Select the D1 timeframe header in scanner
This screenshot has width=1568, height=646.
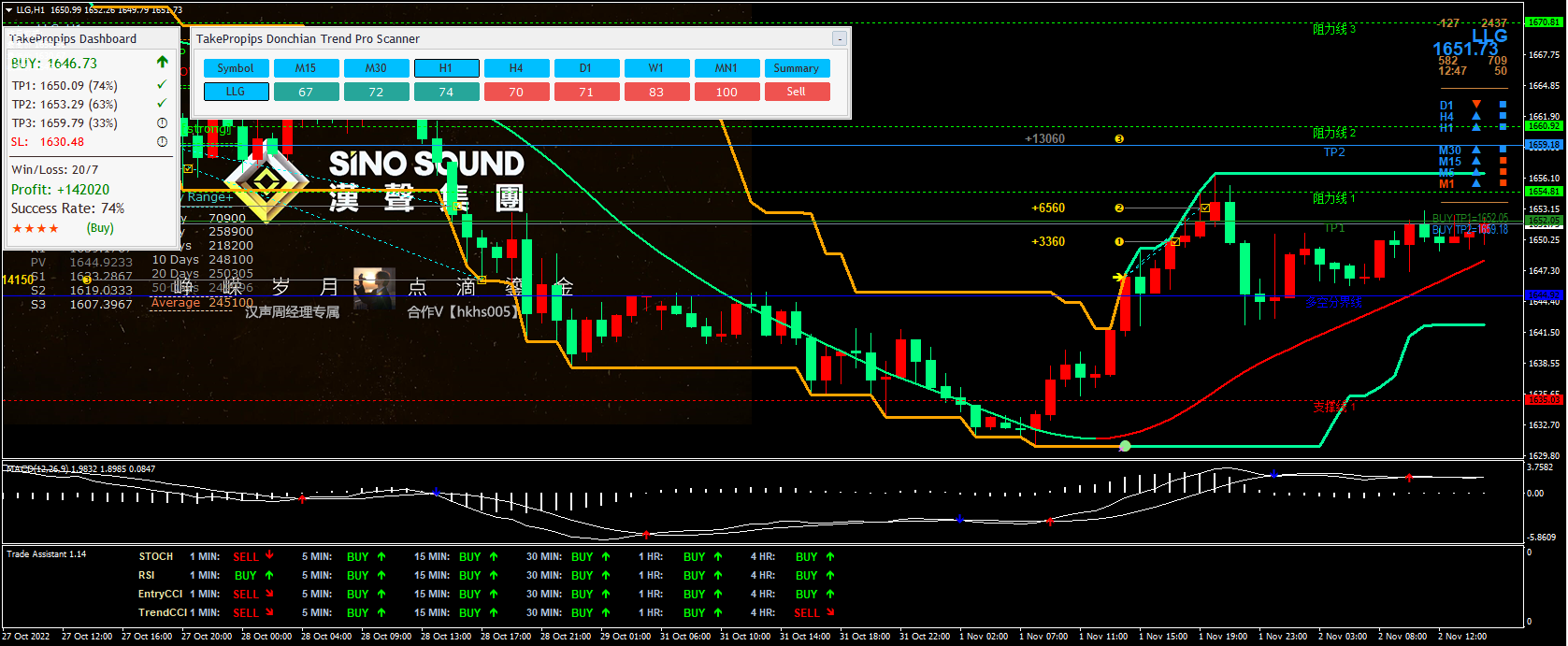tap(586, 68)
